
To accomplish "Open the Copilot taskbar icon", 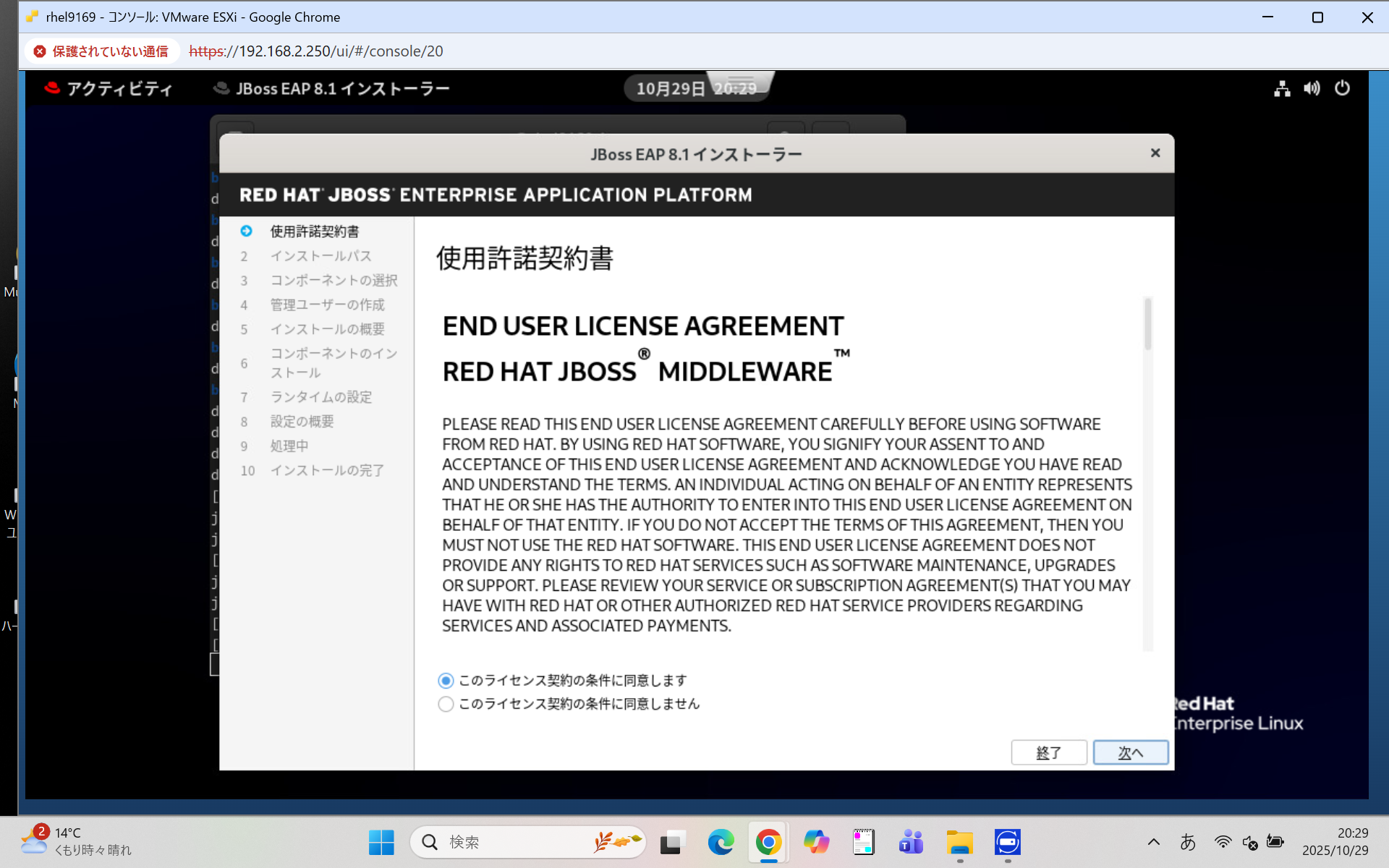I will (816, 842).
